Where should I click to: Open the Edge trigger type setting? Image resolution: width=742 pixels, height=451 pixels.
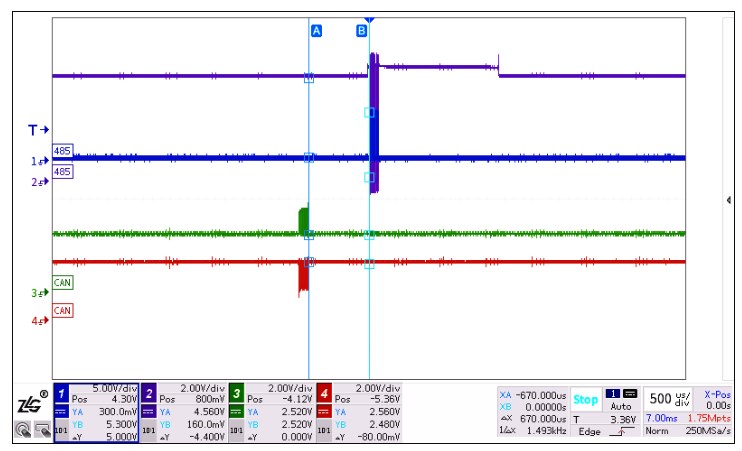coord(590,431)
